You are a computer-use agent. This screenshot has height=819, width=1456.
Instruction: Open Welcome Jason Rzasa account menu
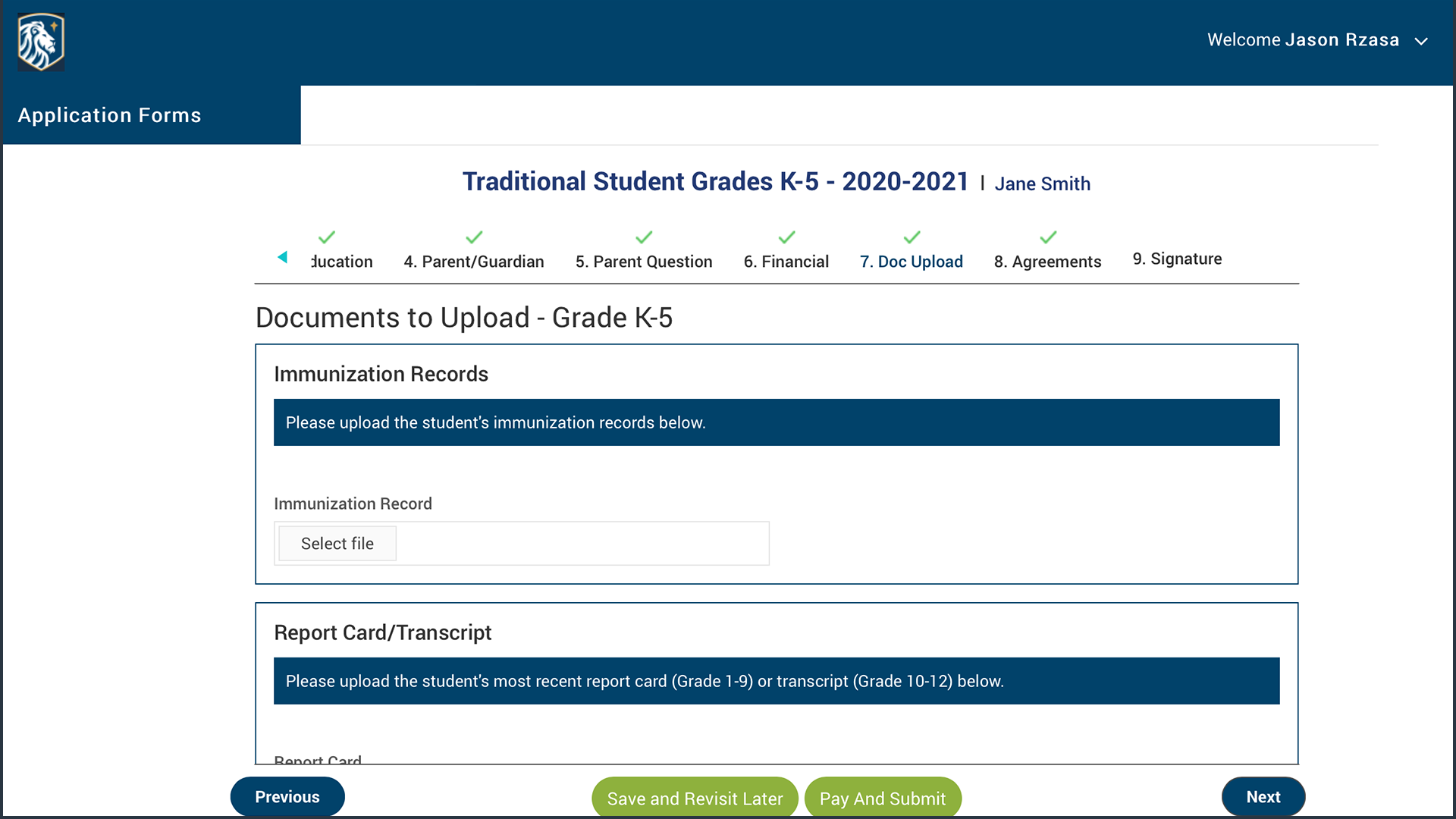[1303, 40]
